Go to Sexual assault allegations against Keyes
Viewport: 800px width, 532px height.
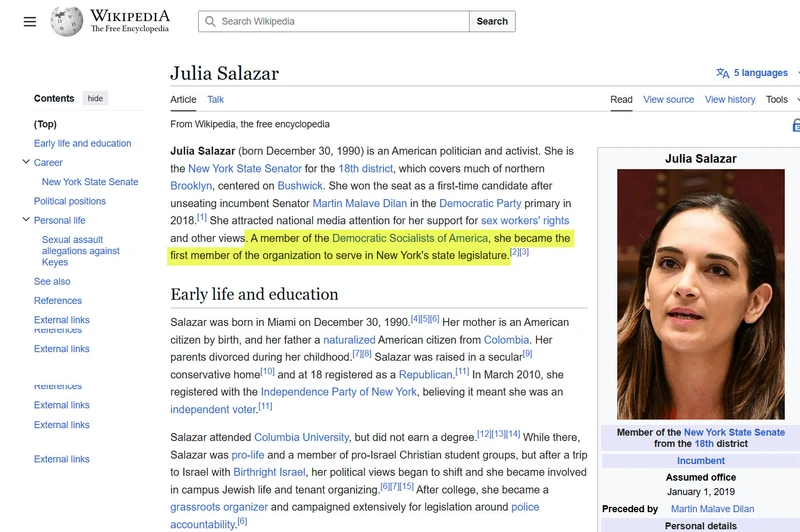pos(81,250)
